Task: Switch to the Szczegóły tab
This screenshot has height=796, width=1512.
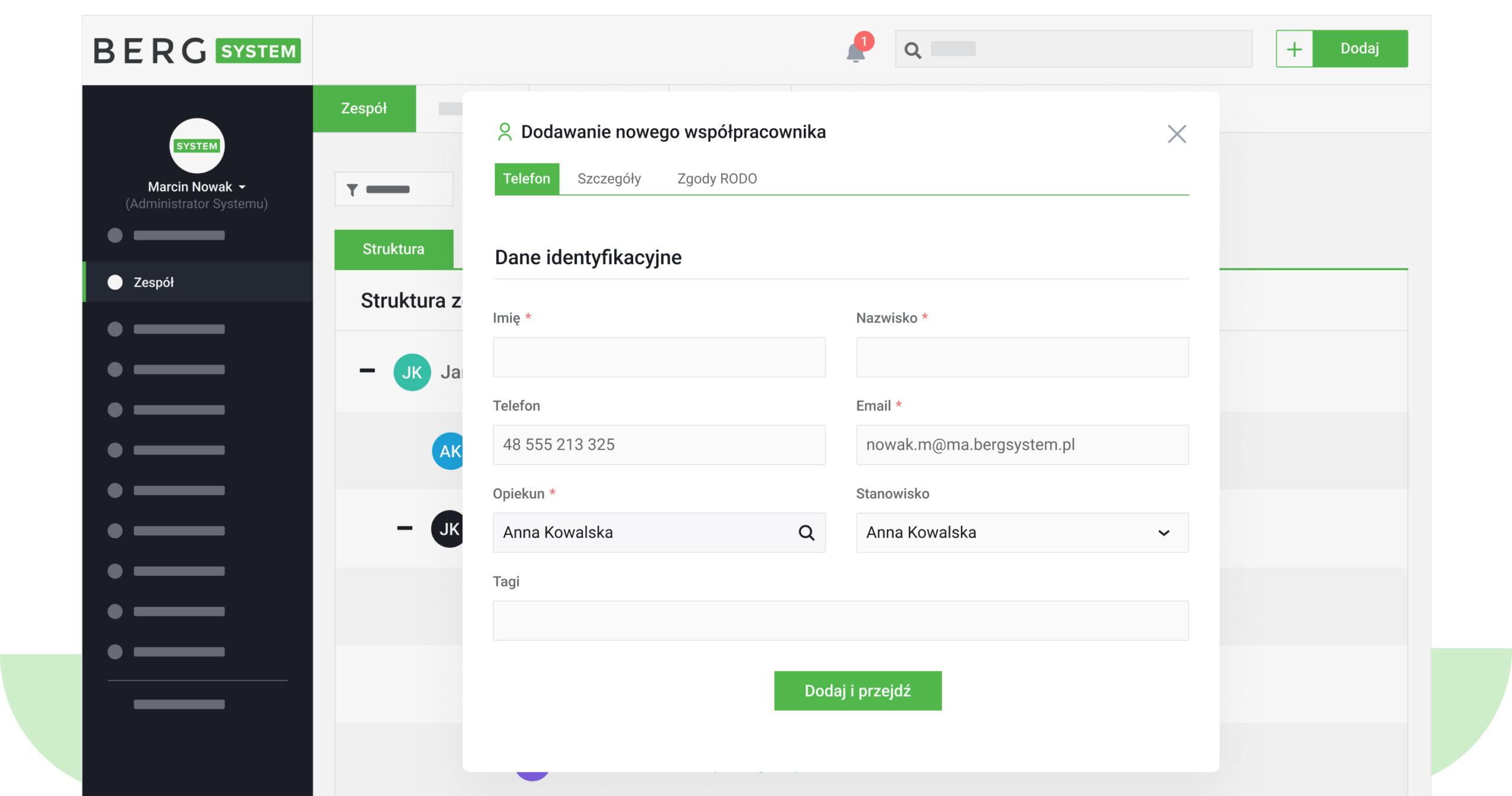Action: point(609,178)
